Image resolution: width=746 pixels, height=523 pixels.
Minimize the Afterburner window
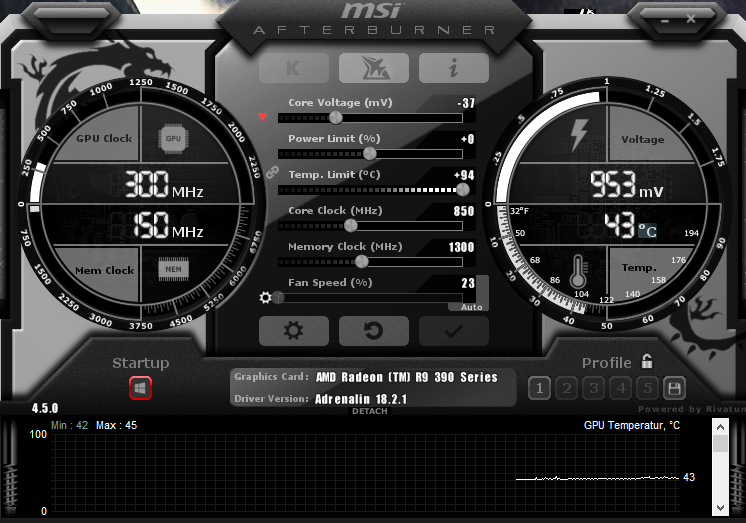point(665,21)
